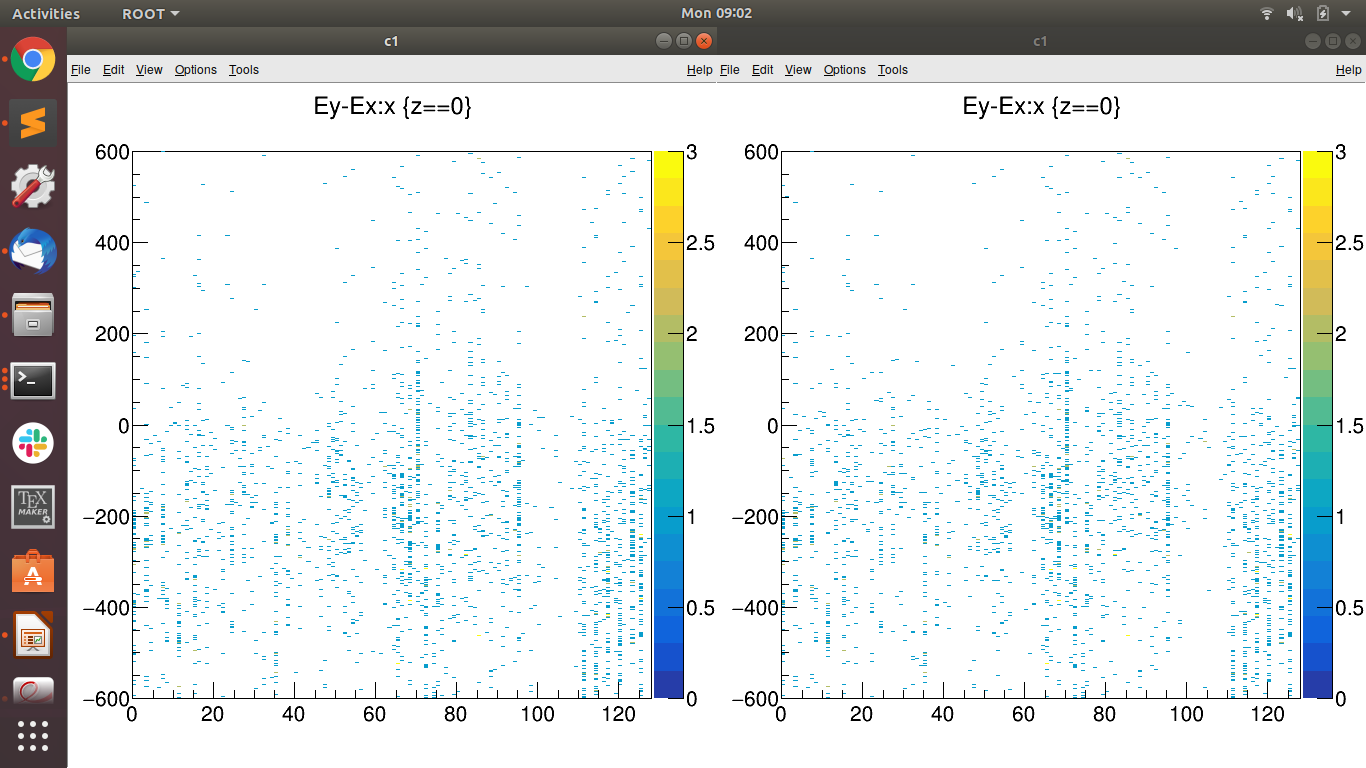Select the right plot title Ey-Ex:x {z==0}
The image size is (1366, 768).
[x=1041, y=107]
